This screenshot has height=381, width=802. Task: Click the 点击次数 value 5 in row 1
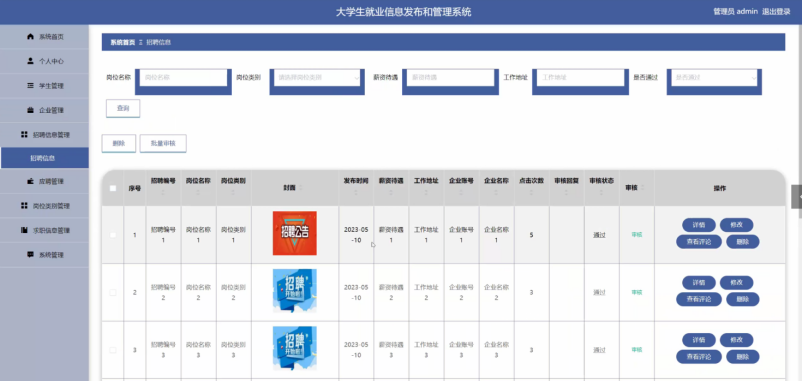tap(531, 235)
